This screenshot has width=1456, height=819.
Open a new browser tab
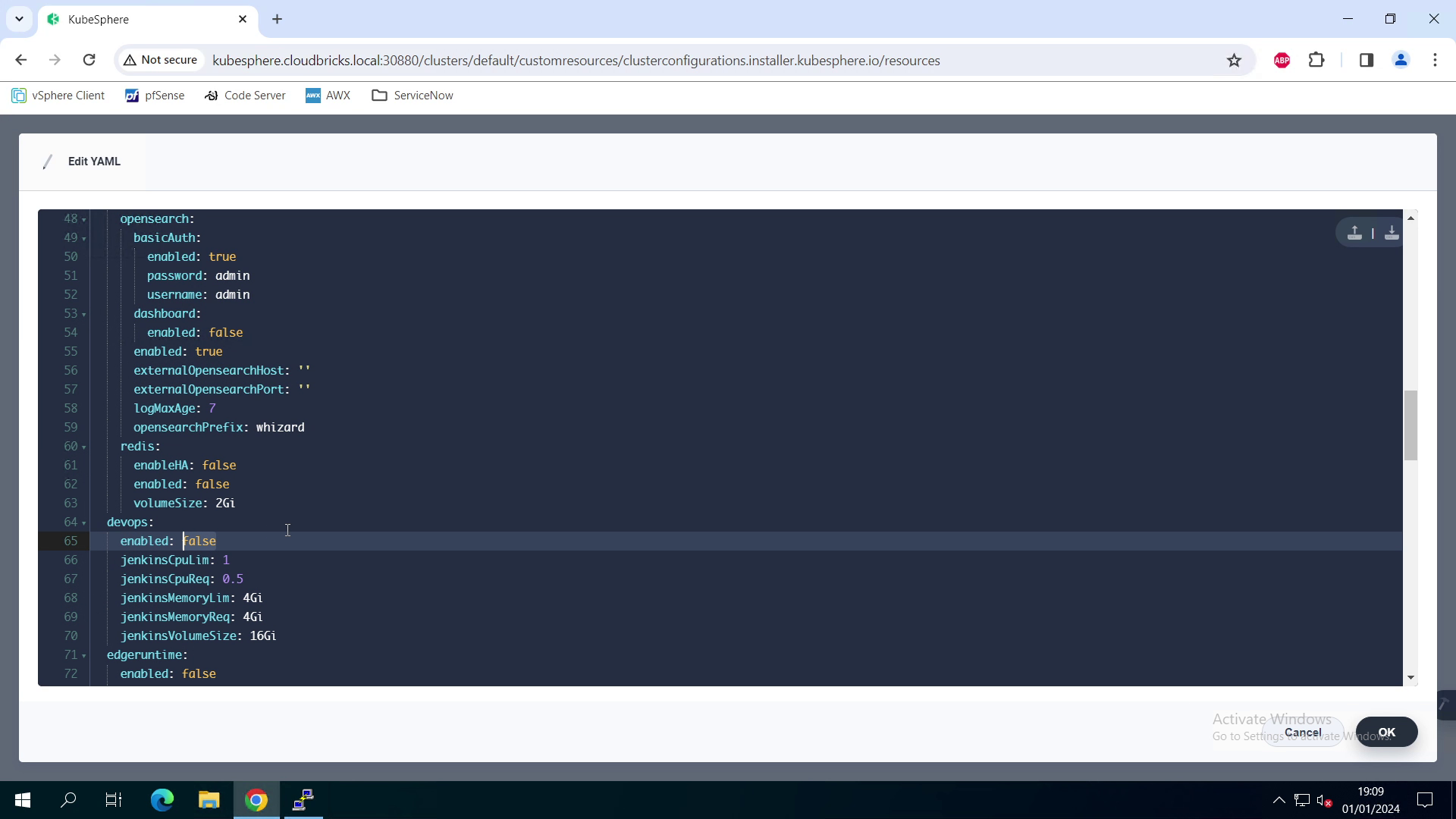pyautogui.click(x=278, y=19)
